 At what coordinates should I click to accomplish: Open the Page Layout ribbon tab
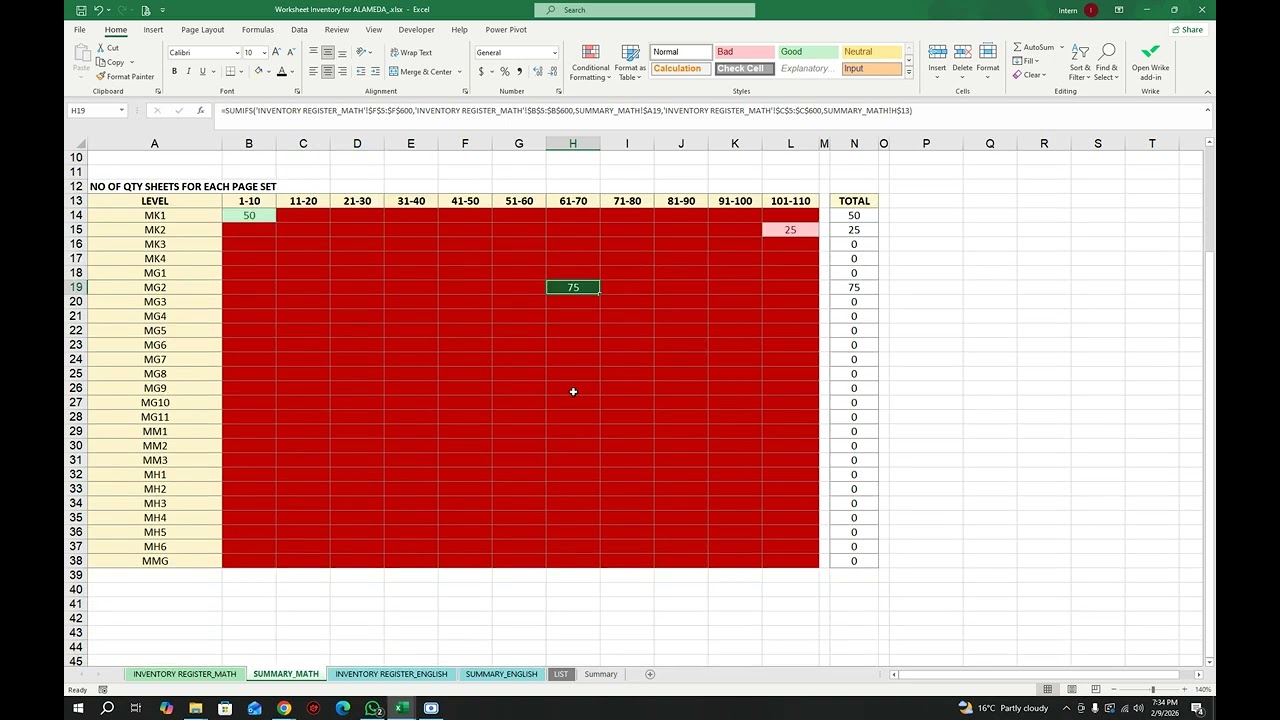[203, 30]
